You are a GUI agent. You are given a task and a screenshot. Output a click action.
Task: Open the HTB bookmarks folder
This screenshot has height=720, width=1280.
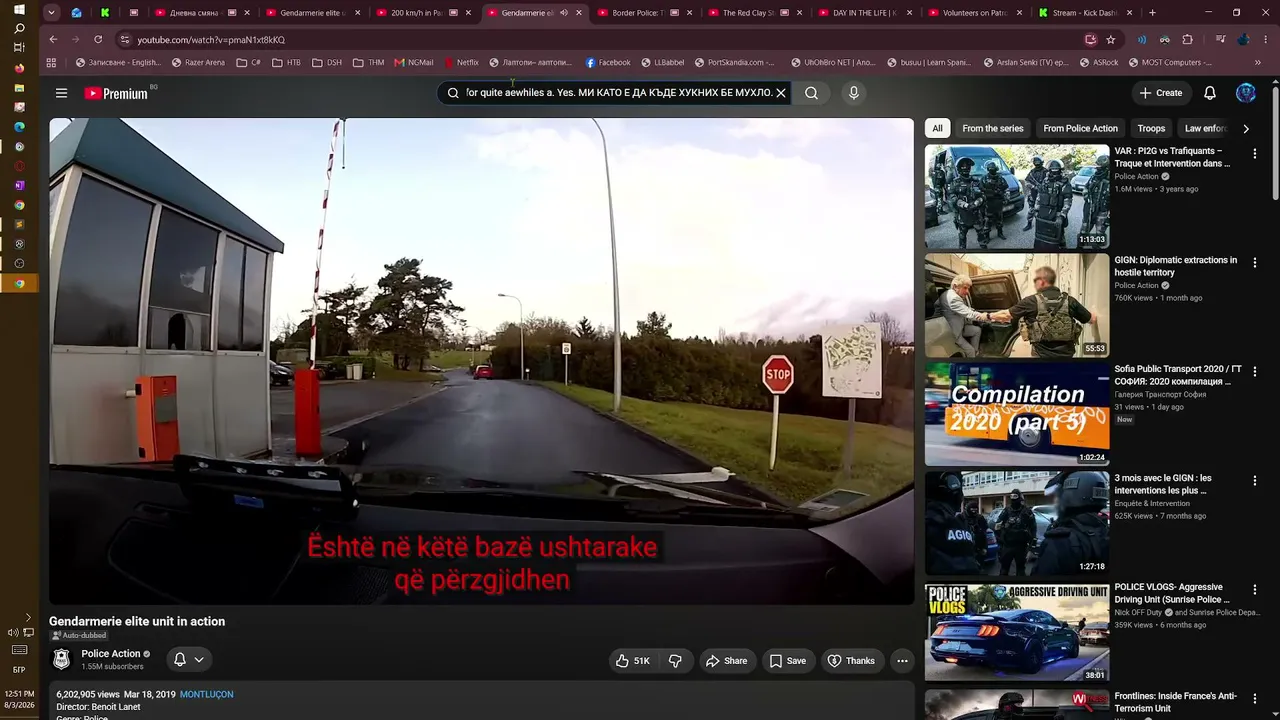(286, 62)
